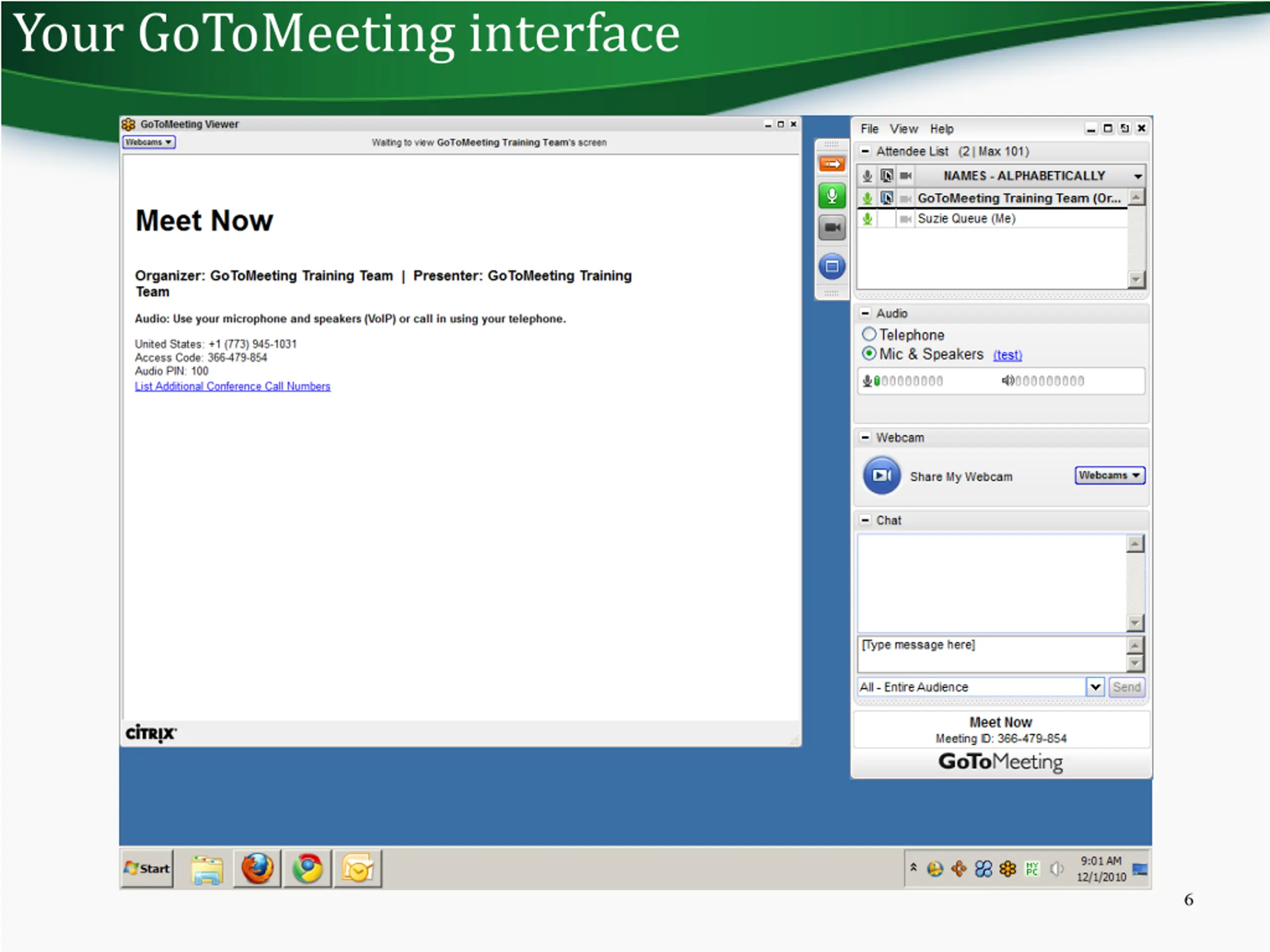This screenshot has height=952, width=1270.
Task: Launch Firefox from the taskbar
Action: point(256,868)
